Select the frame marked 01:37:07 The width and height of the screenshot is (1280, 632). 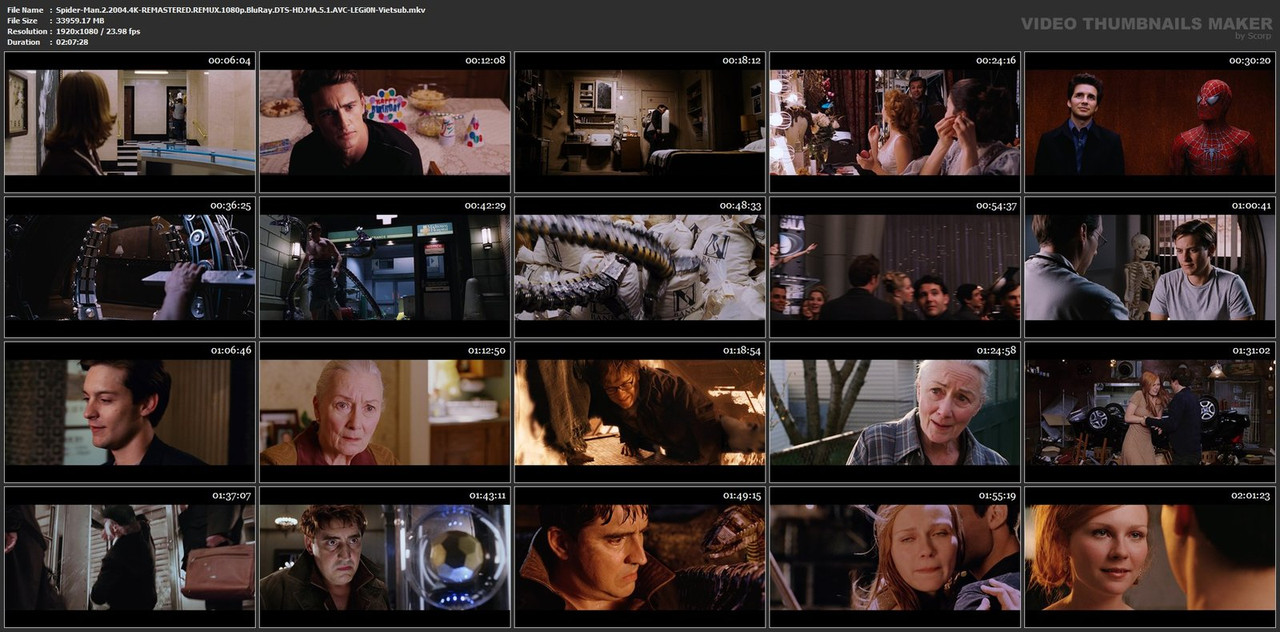tap(130, 557)
